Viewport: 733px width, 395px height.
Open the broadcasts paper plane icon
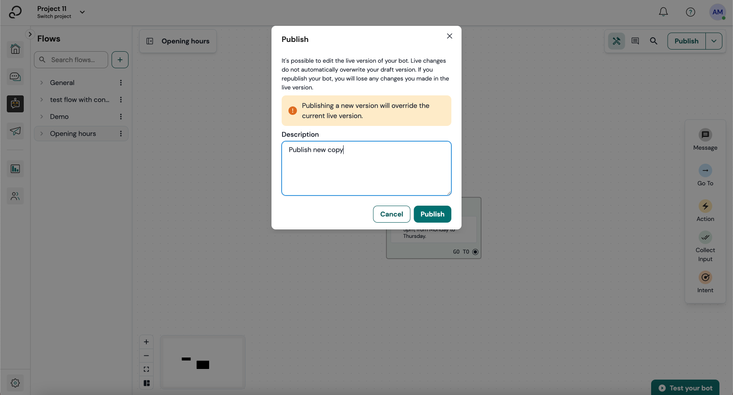pos(15,131)
